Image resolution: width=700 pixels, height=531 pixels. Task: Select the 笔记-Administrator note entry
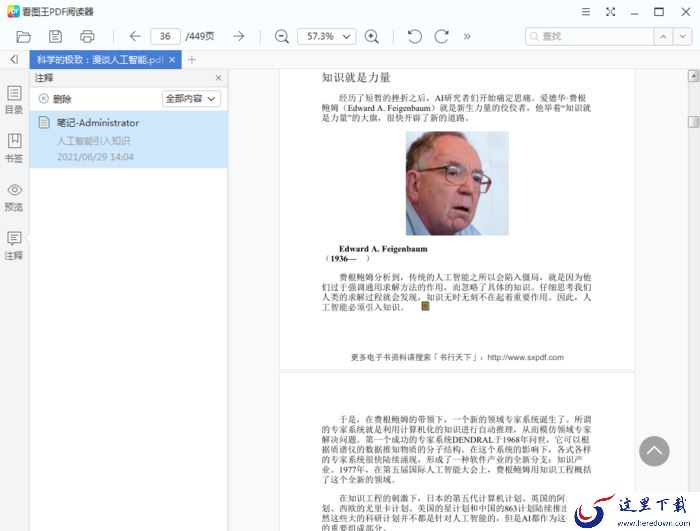129,139
